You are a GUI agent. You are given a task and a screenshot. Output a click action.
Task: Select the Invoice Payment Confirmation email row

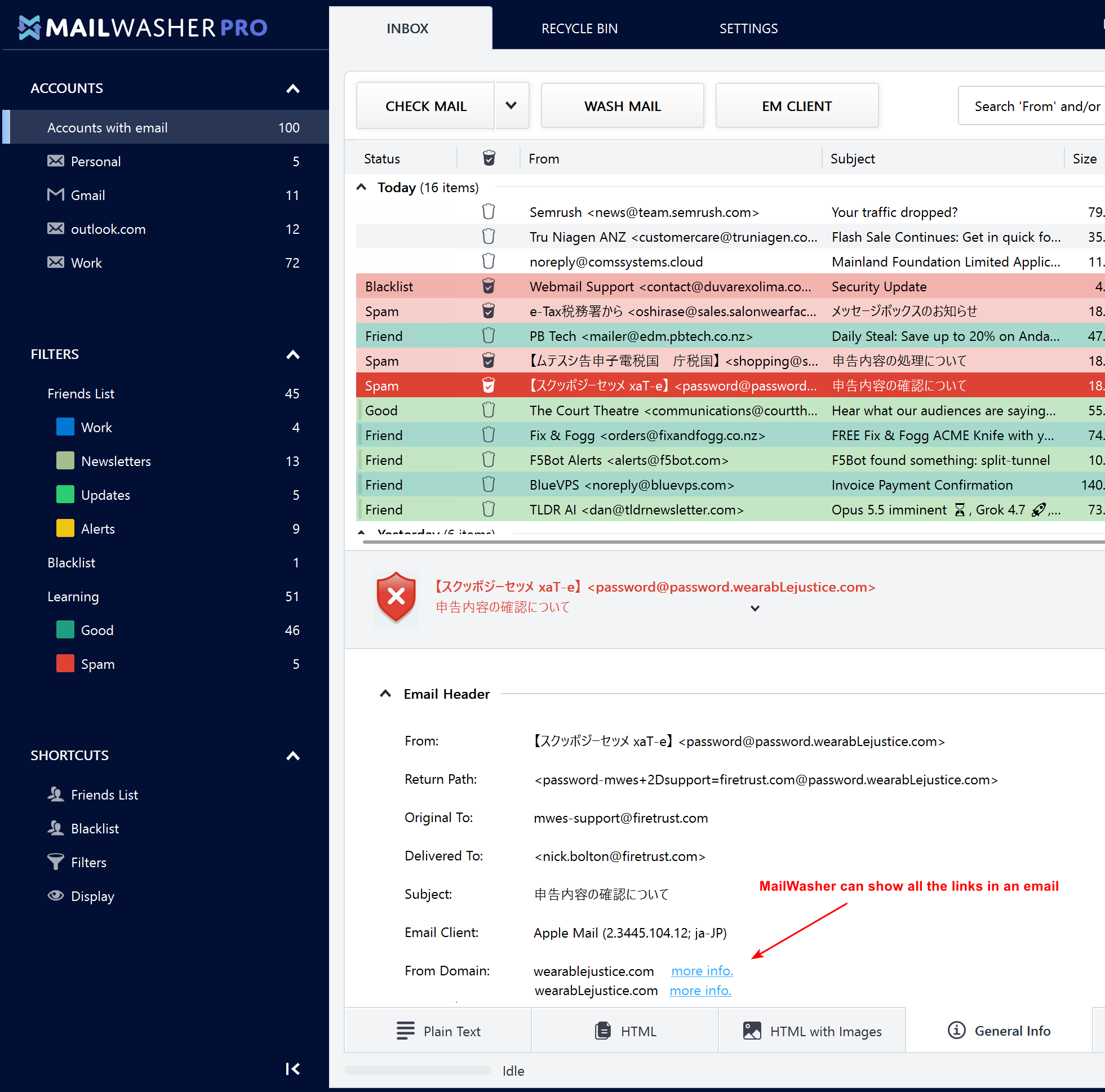(730, 485)
